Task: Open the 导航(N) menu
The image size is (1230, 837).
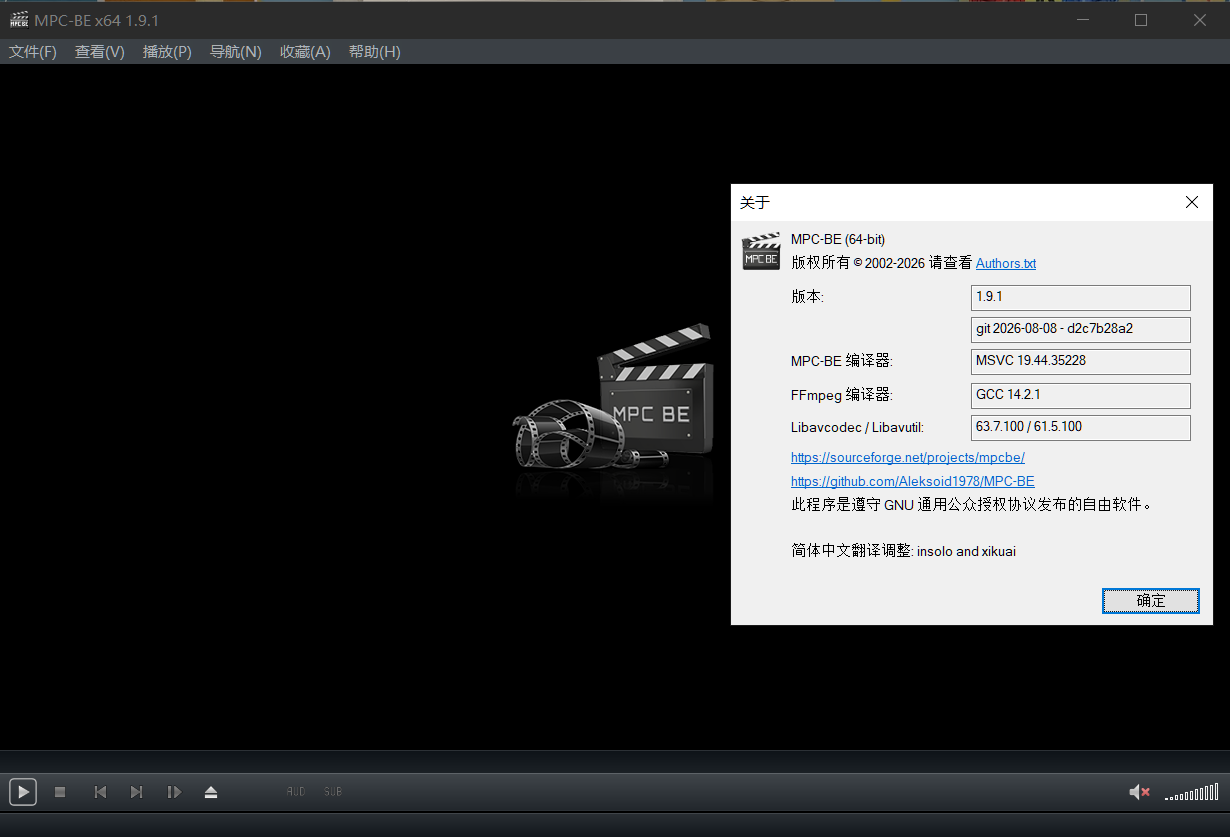Action: 236,52
